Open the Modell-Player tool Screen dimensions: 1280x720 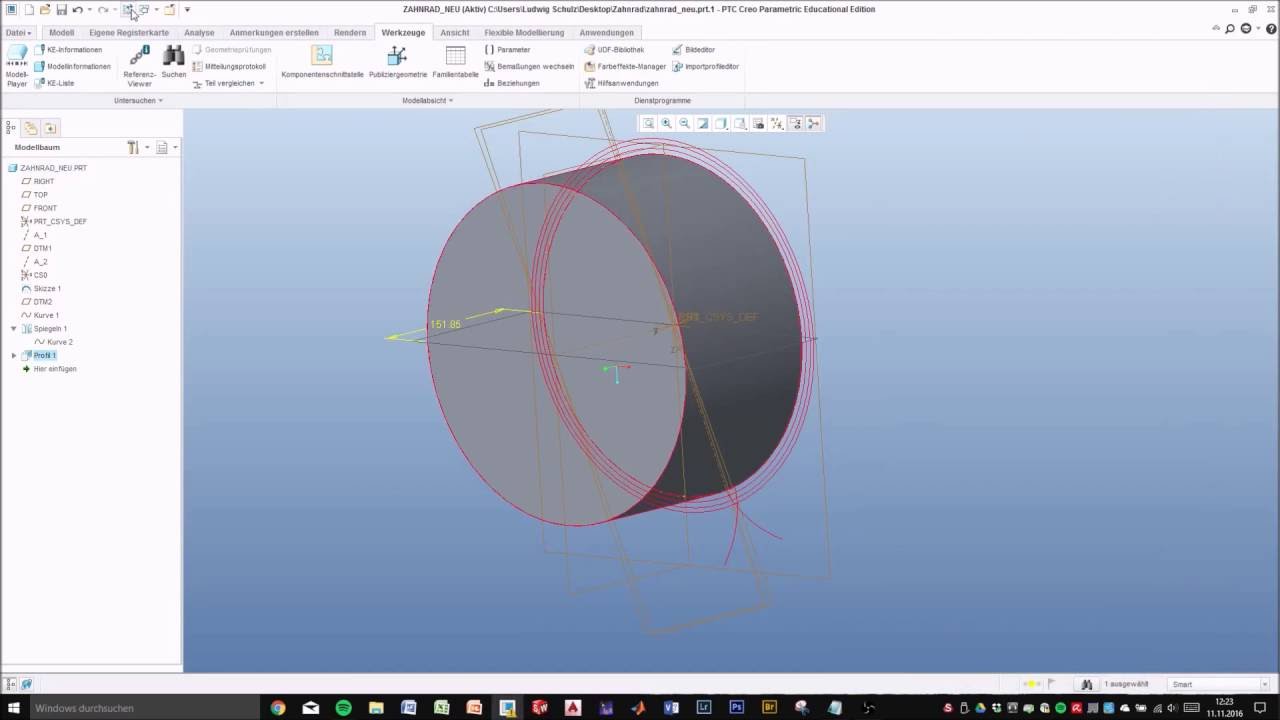coord(17,66)
